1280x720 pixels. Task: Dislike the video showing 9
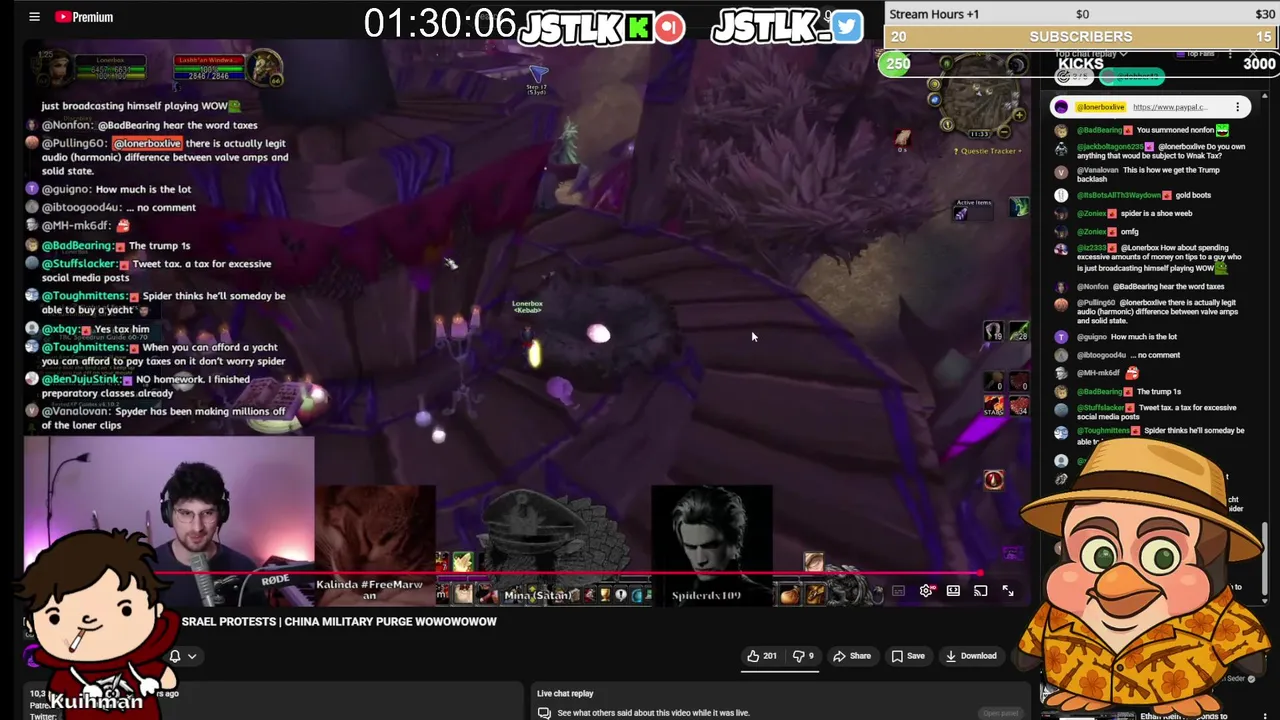point(803,656)
